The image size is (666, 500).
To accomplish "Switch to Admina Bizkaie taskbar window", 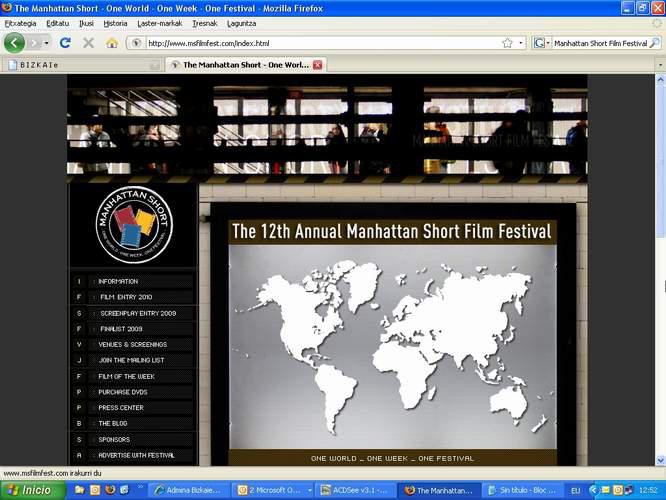I will (x=189, y=490).
